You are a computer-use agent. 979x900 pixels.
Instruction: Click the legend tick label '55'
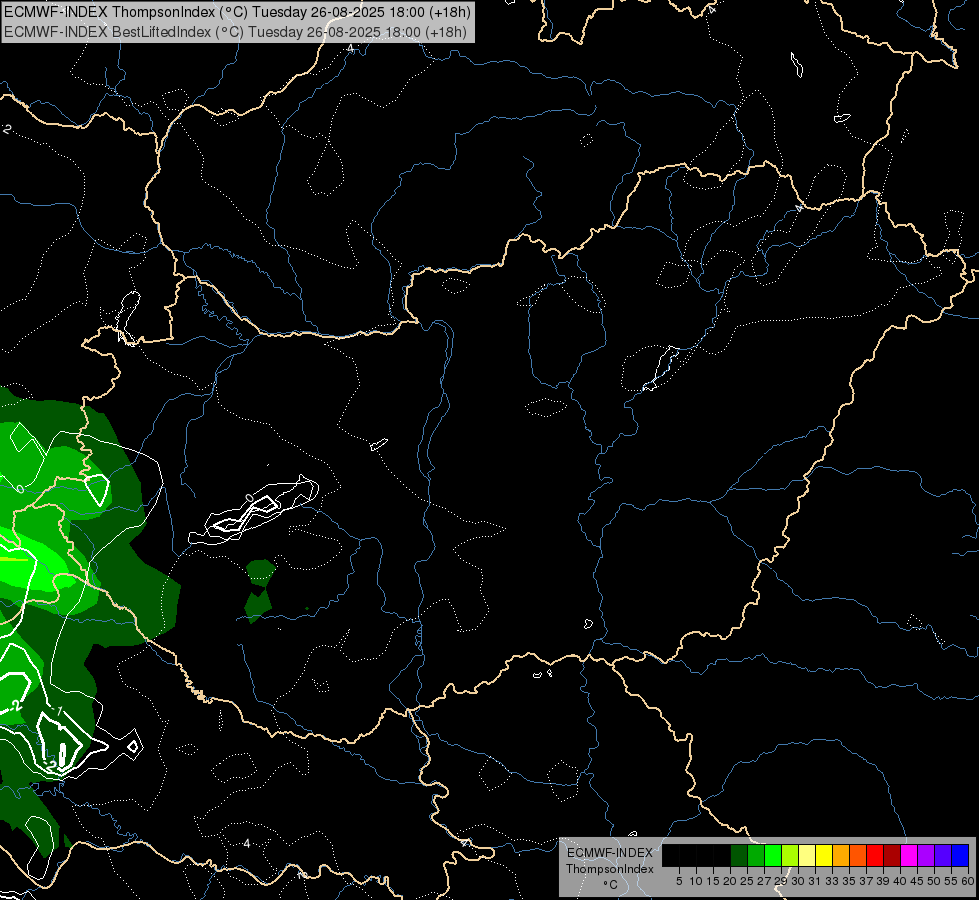[x=951, y=881]
